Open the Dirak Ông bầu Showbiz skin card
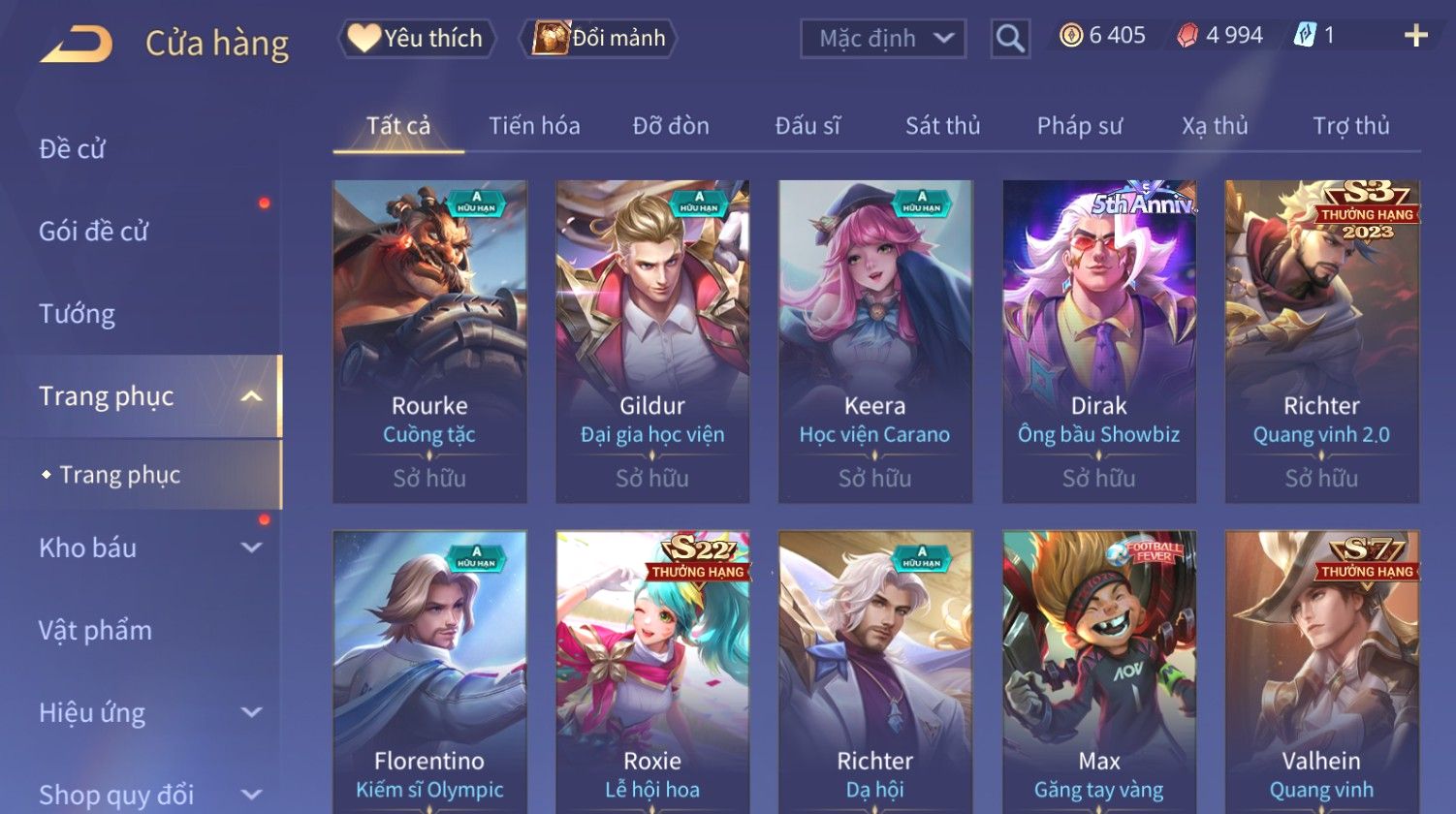Image resolution: width=1456 pixels, height=814 pixels. point(1098,341)
